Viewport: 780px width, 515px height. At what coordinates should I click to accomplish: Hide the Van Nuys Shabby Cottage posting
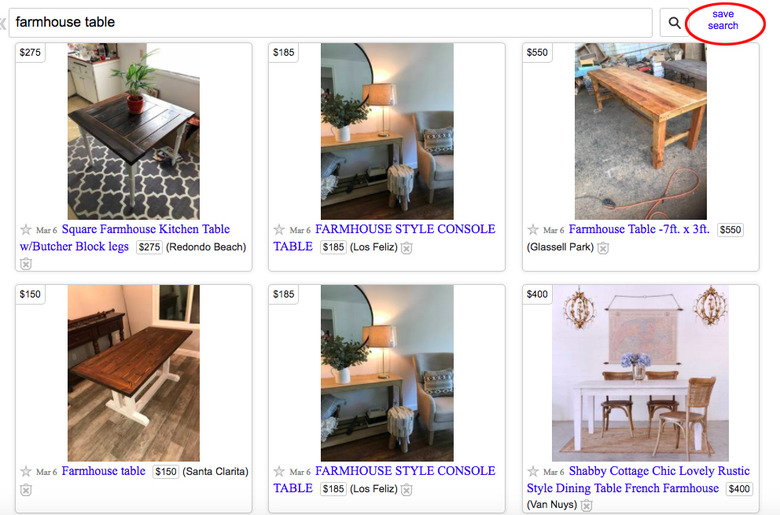587,505
